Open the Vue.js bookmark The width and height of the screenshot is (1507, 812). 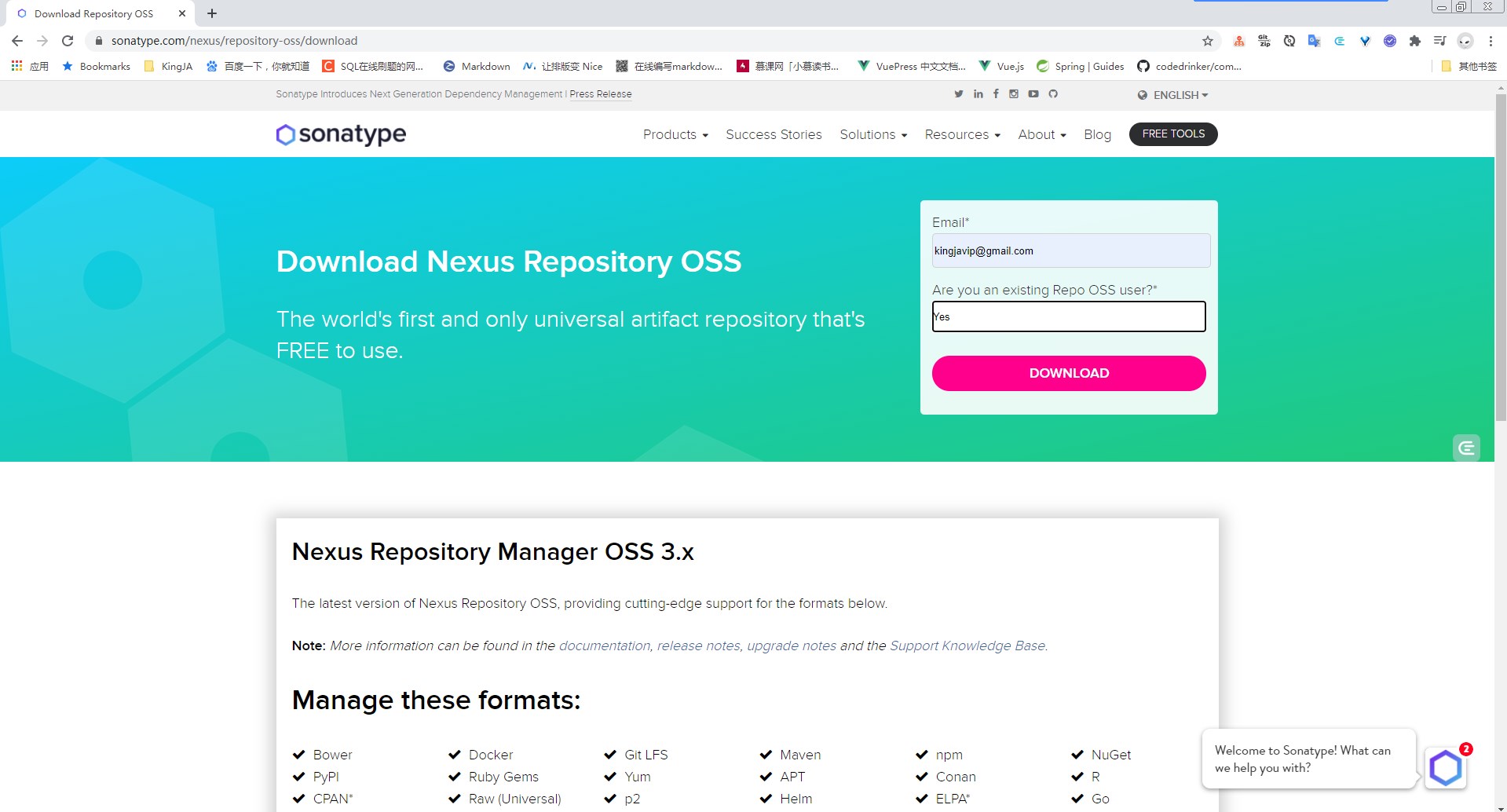pyautogui.click(x=1001, y=67)
